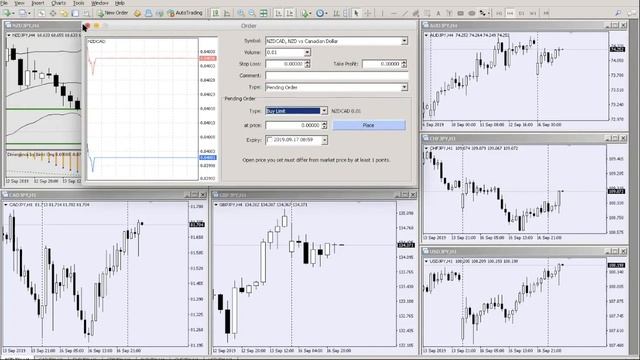This screenshot has height=360, width=640.
Task: Toggle the AutoTrading toolbar button
Action: point(185,13)
